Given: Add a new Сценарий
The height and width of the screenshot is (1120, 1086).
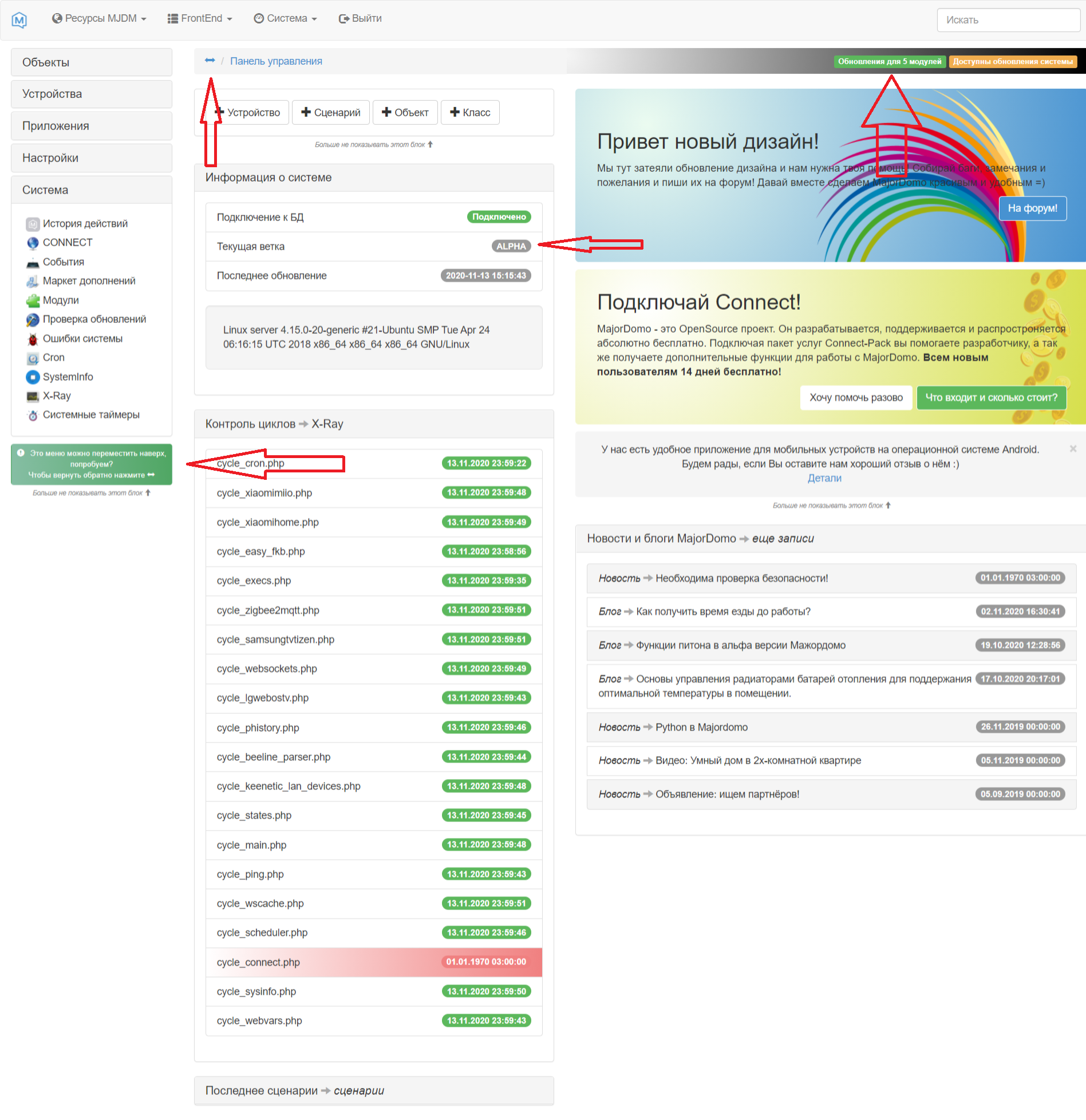Looking at the screenshot, I should point(331,112).
